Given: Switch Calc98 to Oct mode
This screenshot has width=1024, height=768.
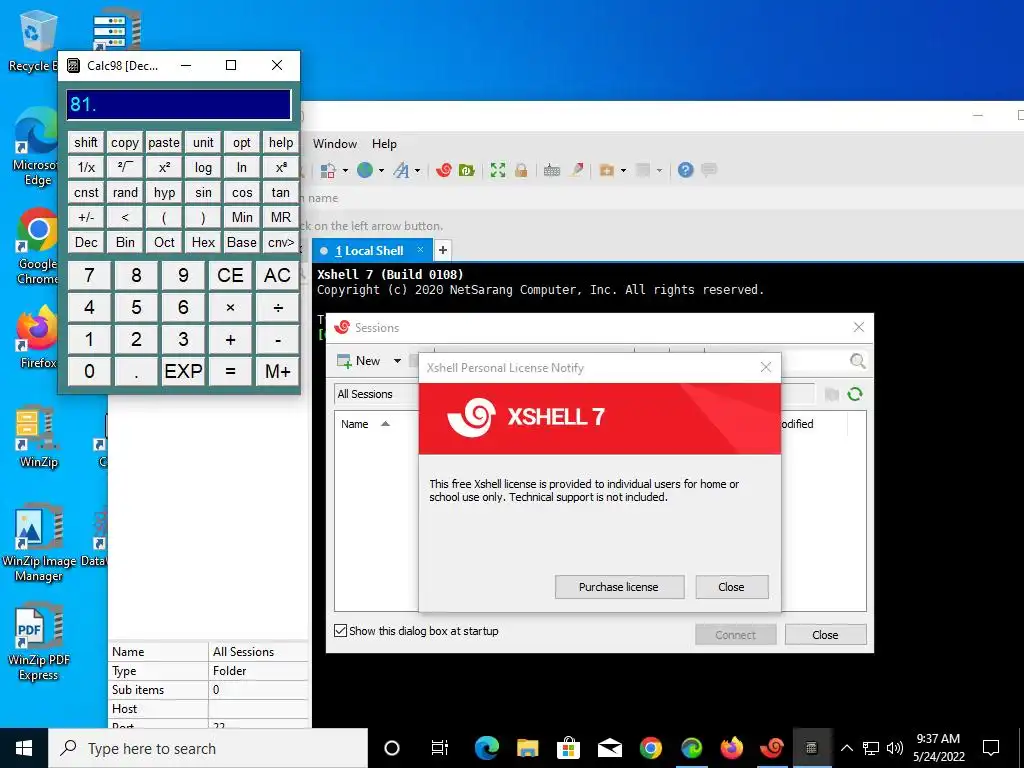Looking at the screenshot, I should [x=164, y=242].
